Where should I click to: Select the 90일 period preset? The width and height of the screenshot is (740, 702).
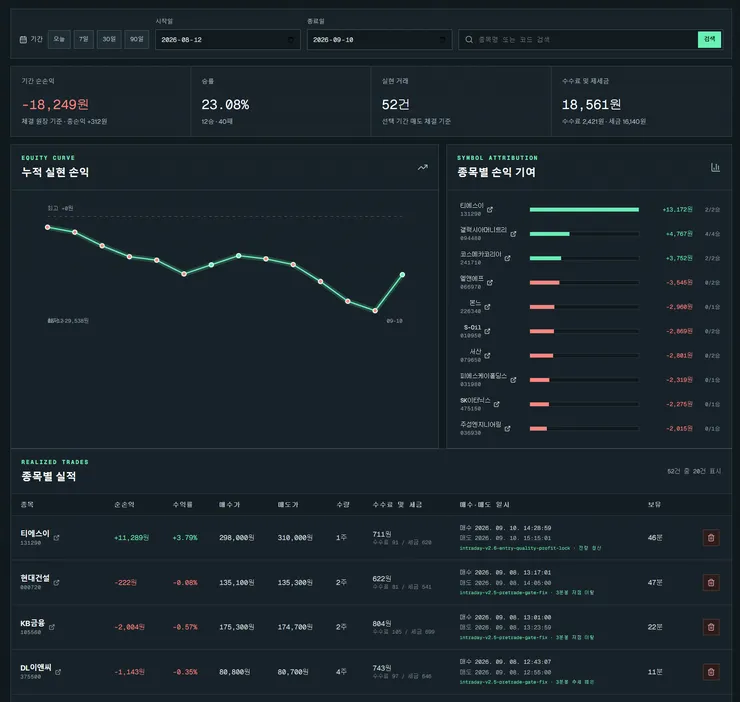click(137, 39)
